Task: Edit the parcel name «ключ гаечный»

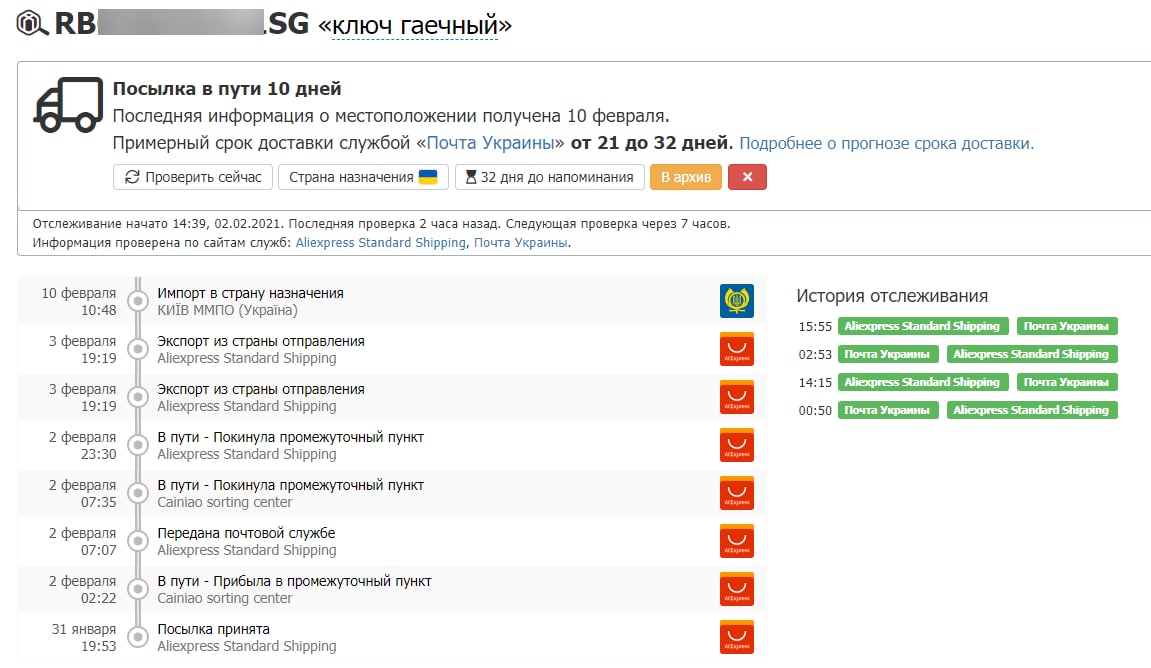Action: tap(415, 25)
